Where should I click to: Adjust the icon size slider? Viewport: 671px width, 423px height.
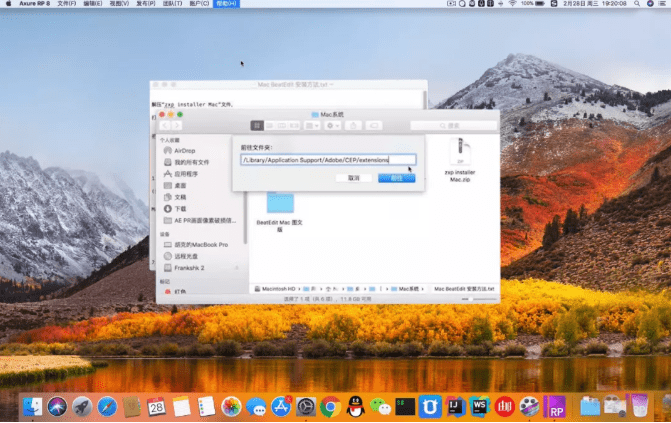click(479, 299)
